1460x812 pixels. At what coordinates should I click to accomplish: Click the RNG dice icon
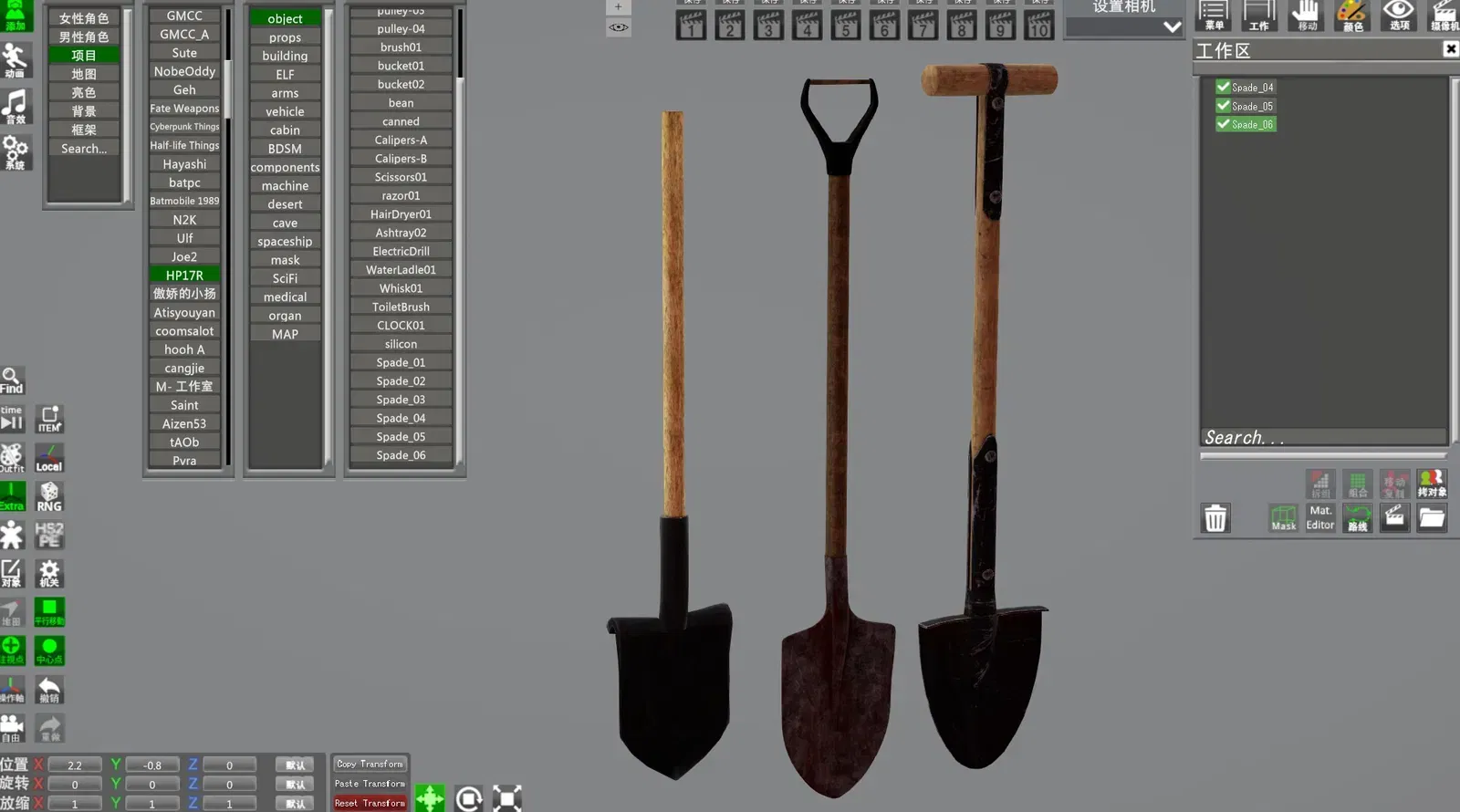[x=49, y=496]
